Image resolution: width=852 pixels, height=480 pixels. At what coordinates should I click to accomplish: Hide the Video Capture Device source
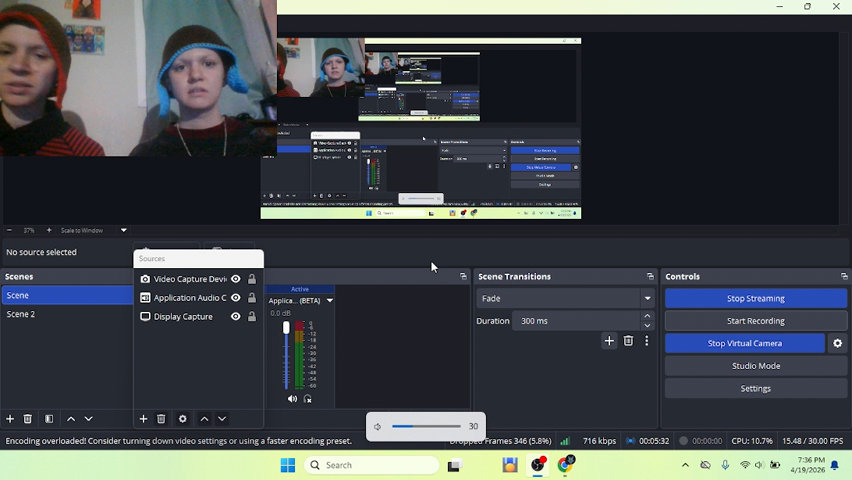click(235, 279)
